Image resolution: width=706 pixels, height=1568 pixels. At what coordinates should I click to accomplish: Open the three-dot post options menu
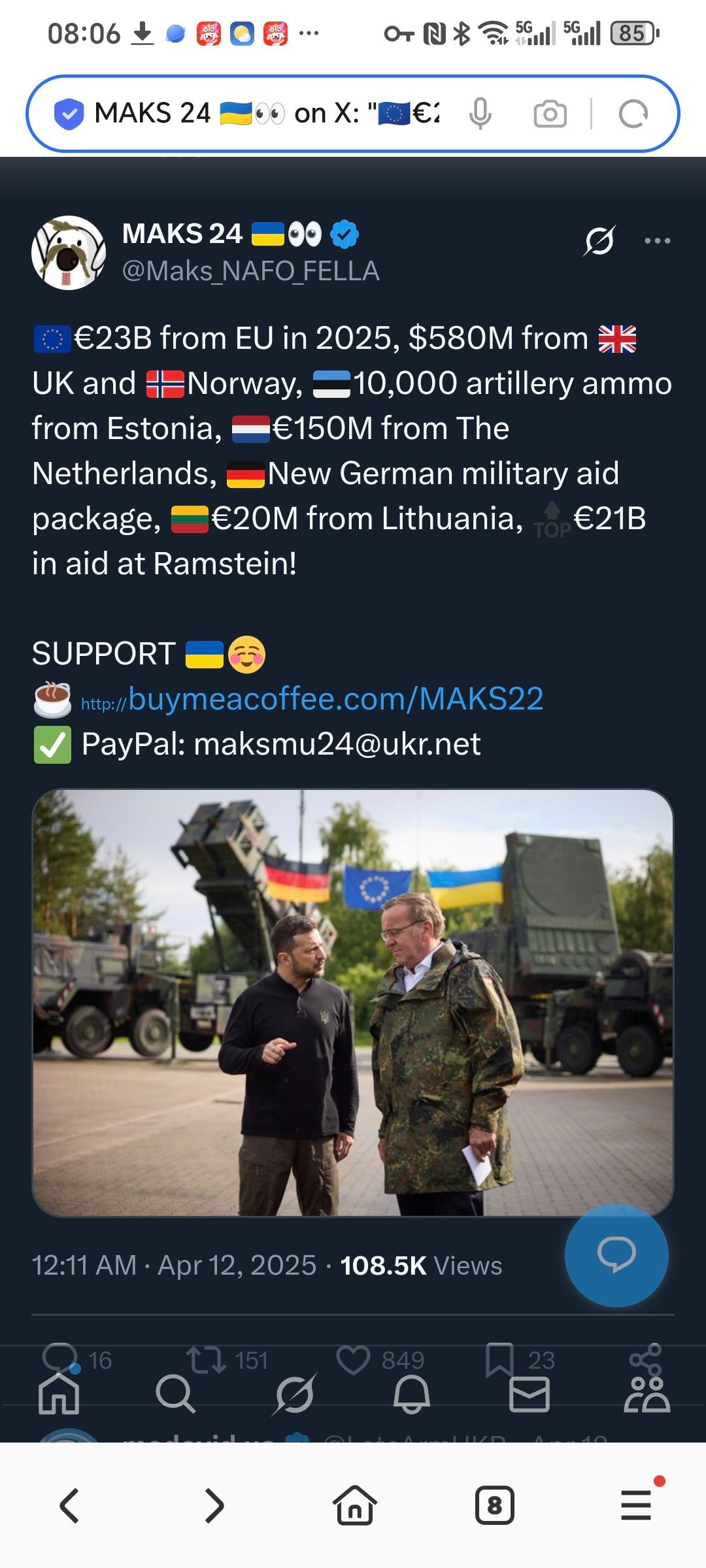pyautogui.click(x=657, y=240)
